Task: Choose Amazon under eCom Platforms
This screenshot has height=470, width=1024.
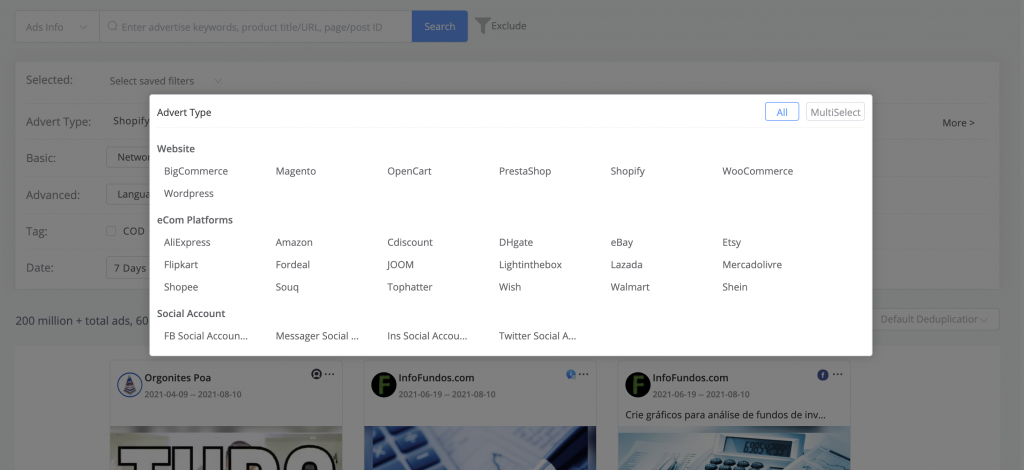Action: [294, 242]
